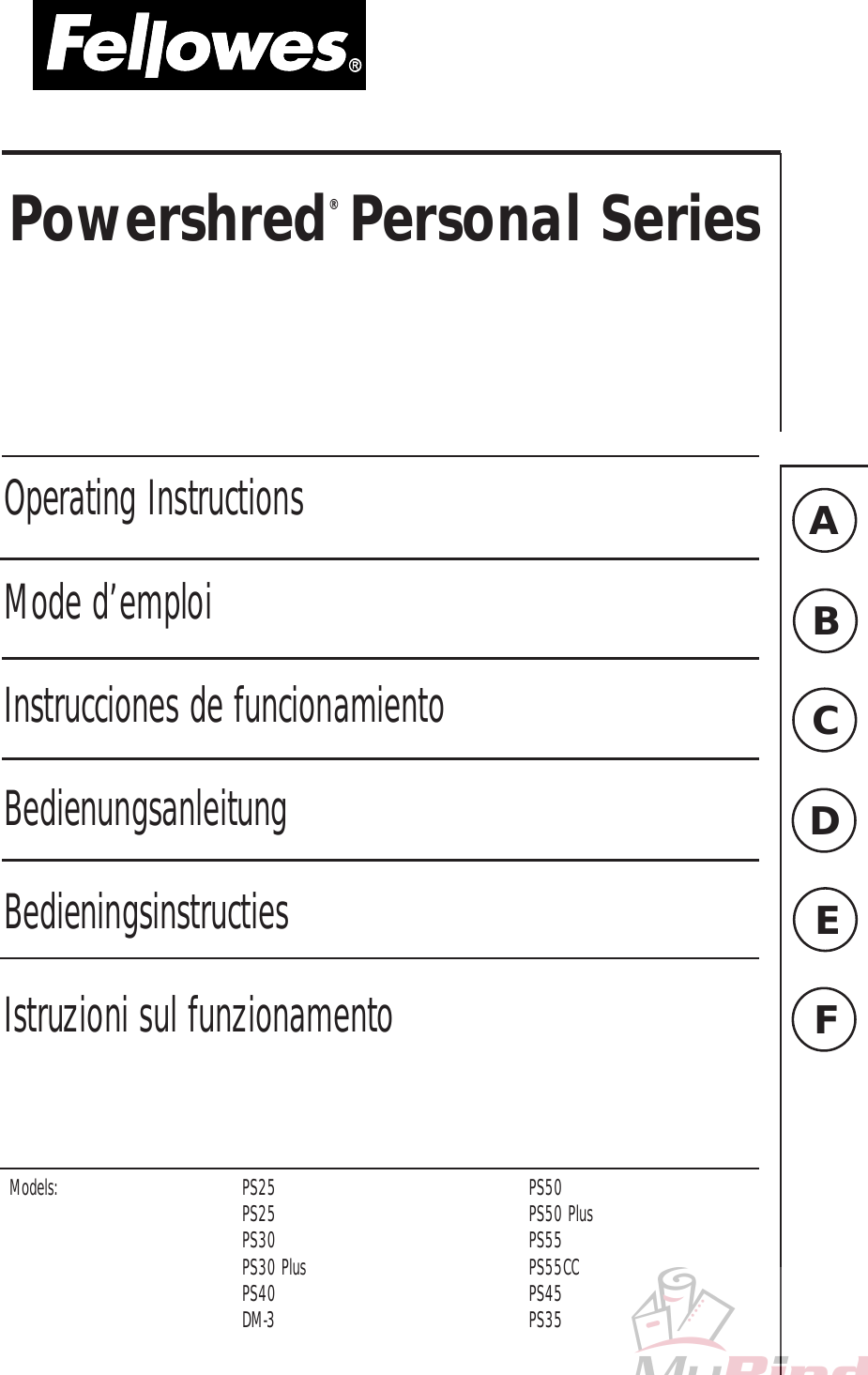This screenshot has height=1375, width=868.
Task: Select Bedieningsinstructies entry
Action: tap(146, 912)
